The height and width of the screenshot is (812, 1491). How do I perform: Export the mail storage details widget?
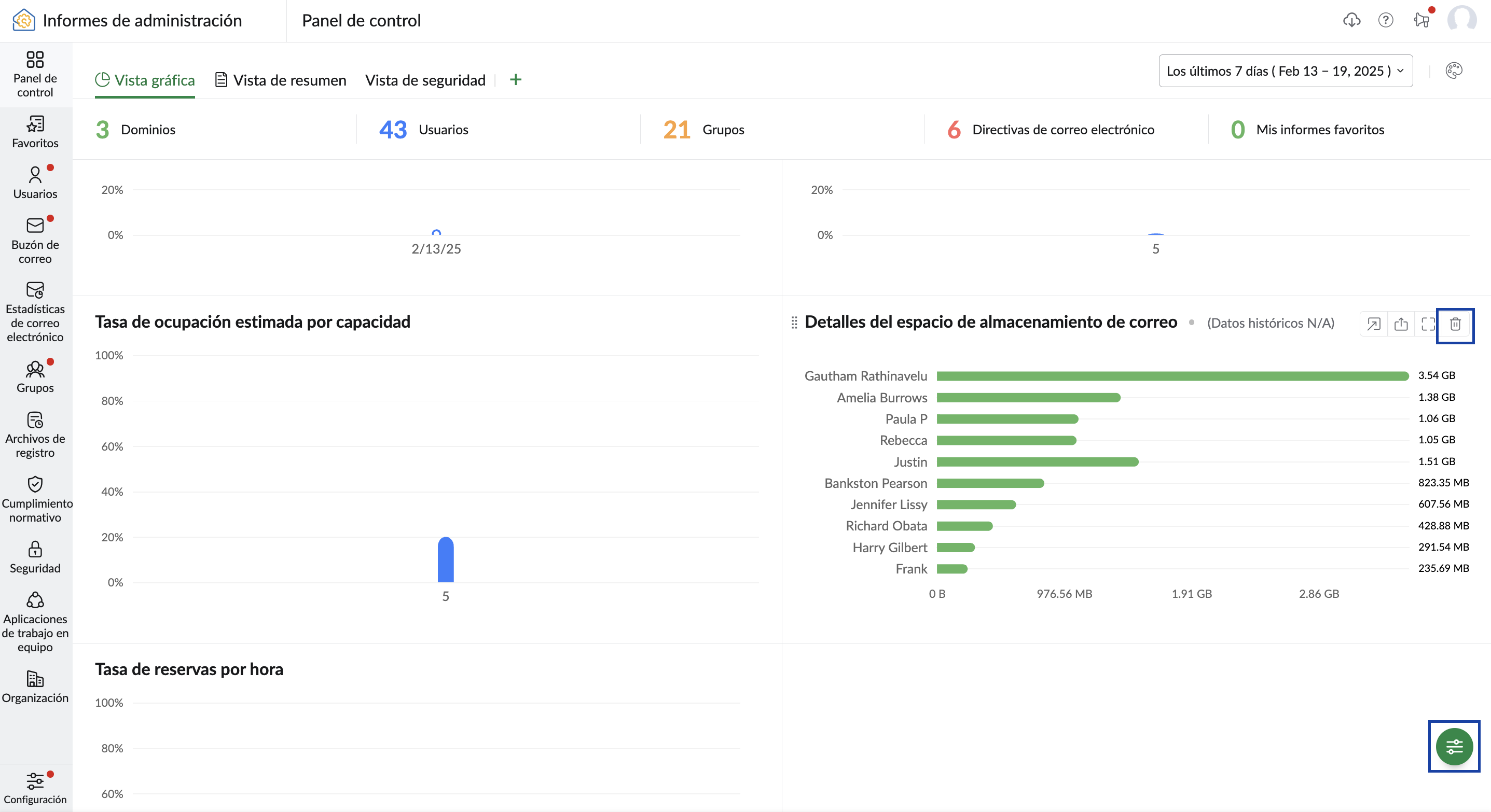tap(1401, 325)
